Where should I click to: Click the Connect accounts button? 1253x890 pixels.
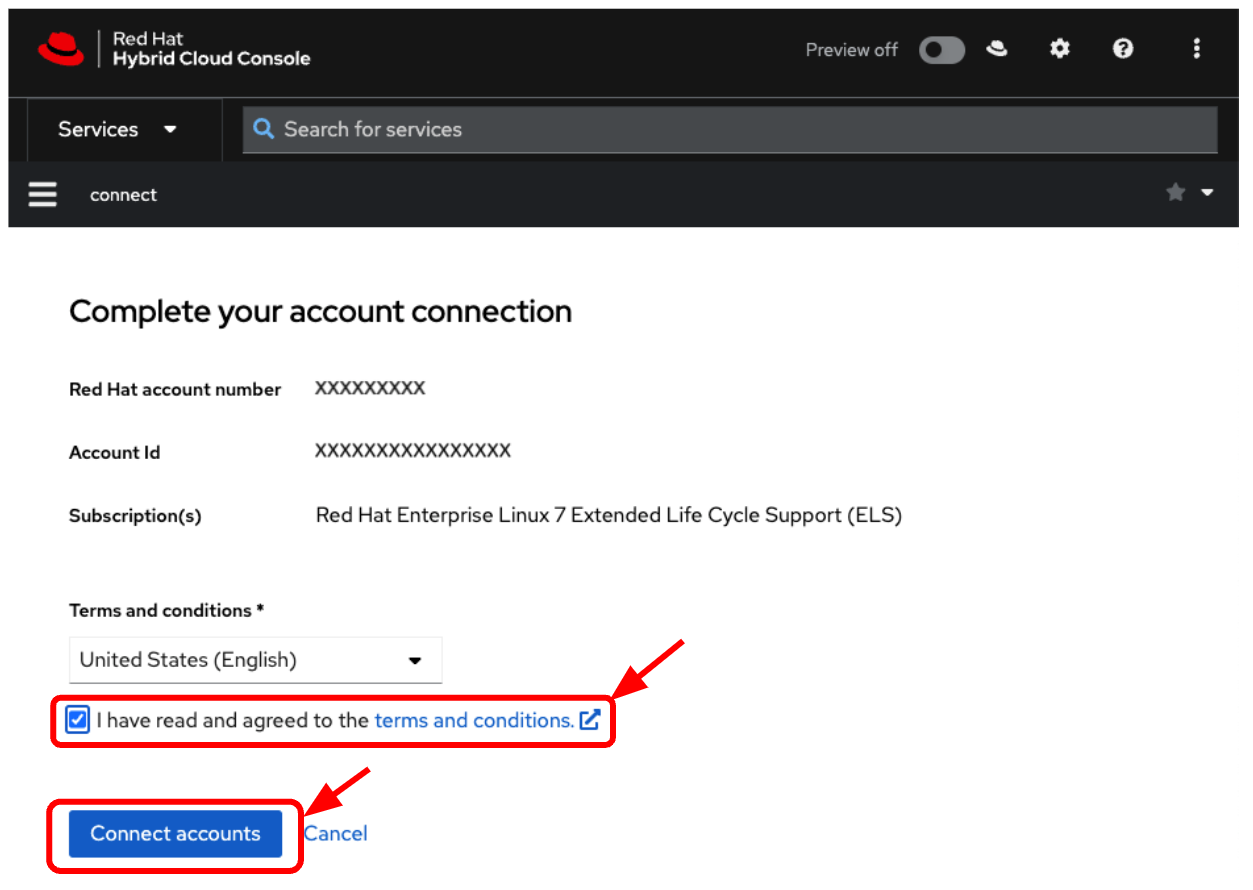pyautogui.click(x=175, y=834)
